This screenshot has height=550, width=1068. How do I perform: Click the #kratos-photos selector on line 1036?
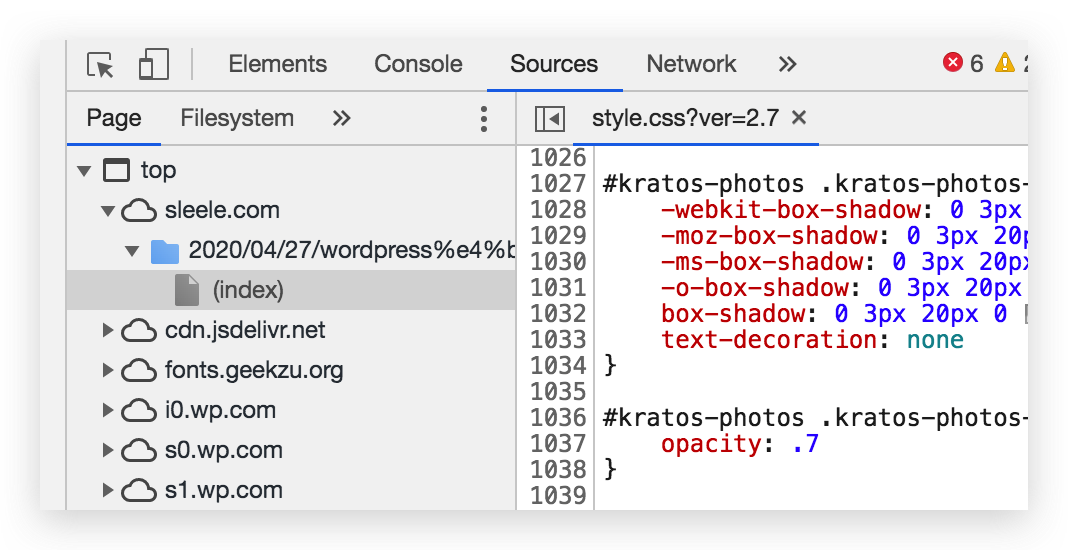point(704,418)
